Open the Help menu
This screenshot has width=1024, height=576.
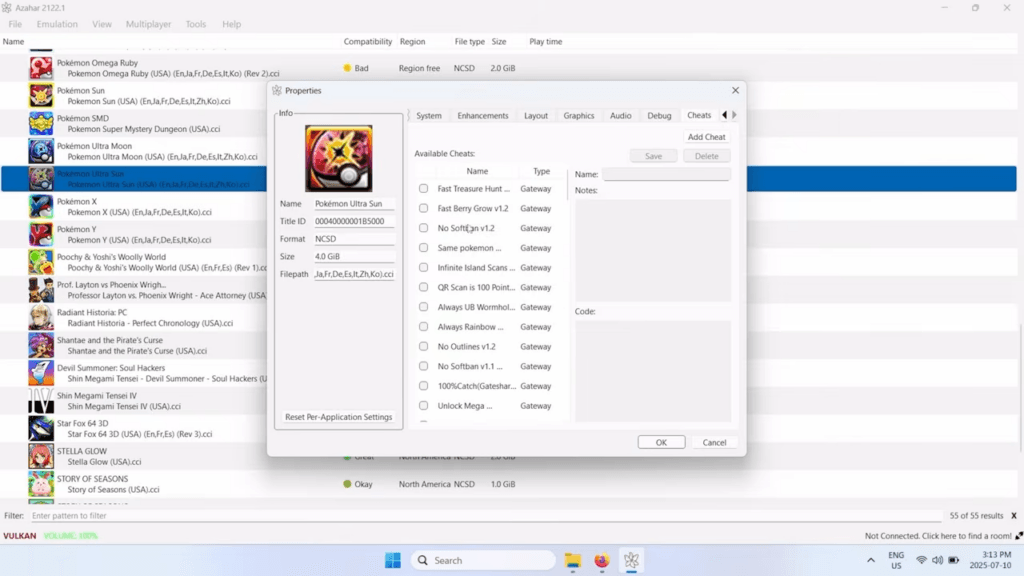pyautogui.click(x=231, y=24)
